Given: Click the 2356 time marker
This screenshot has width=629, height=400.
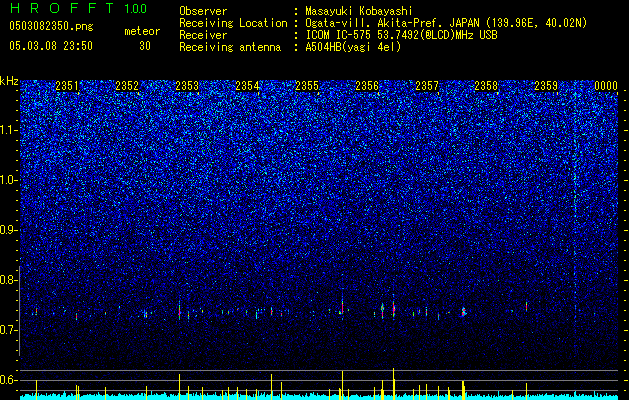Looking at the screenshot, I should coord(367,86).
